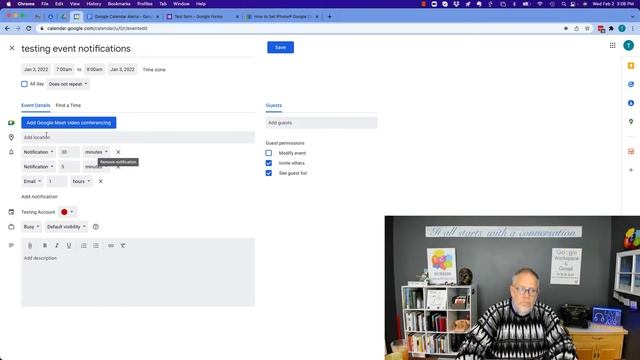Click the 30 minutes value field
This screenshot has width=640, height=360.
point(69,152)
